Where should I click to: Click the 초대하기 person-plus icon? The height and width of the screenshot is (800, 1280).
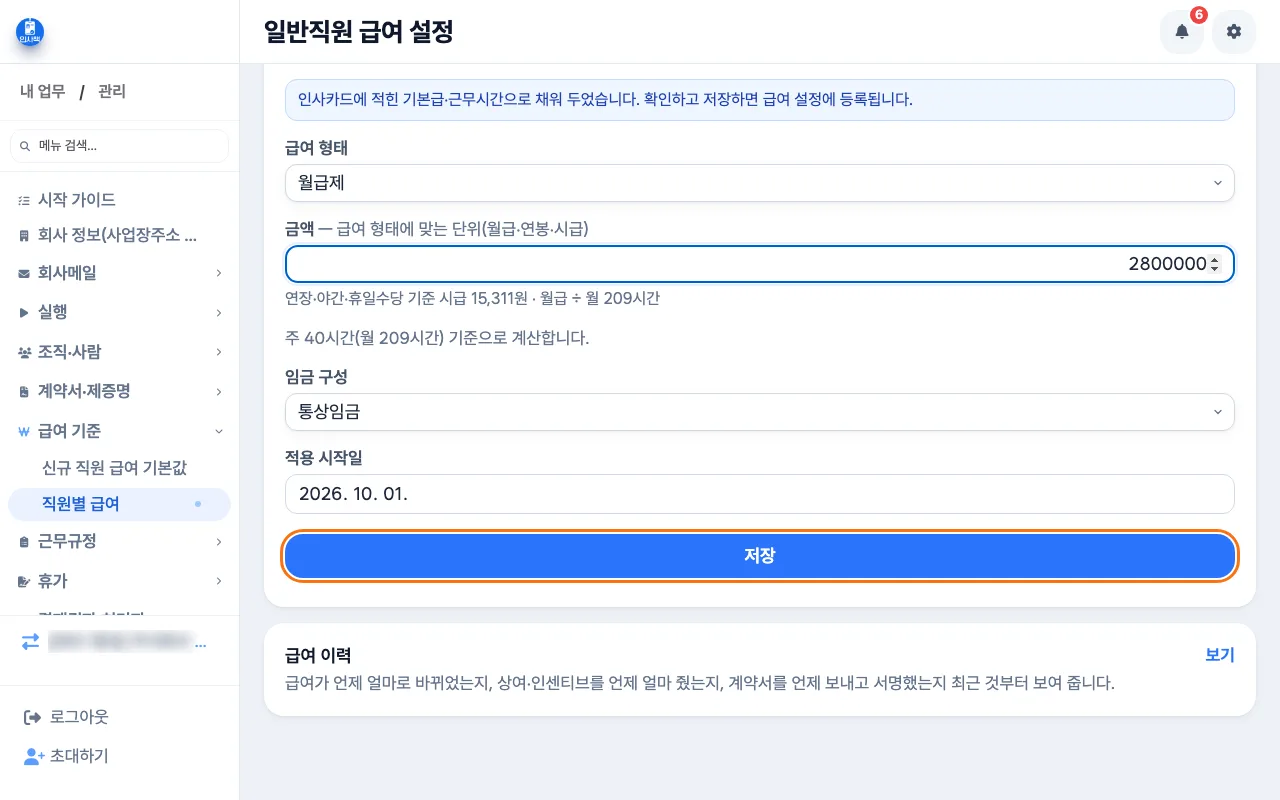point(33,756)
